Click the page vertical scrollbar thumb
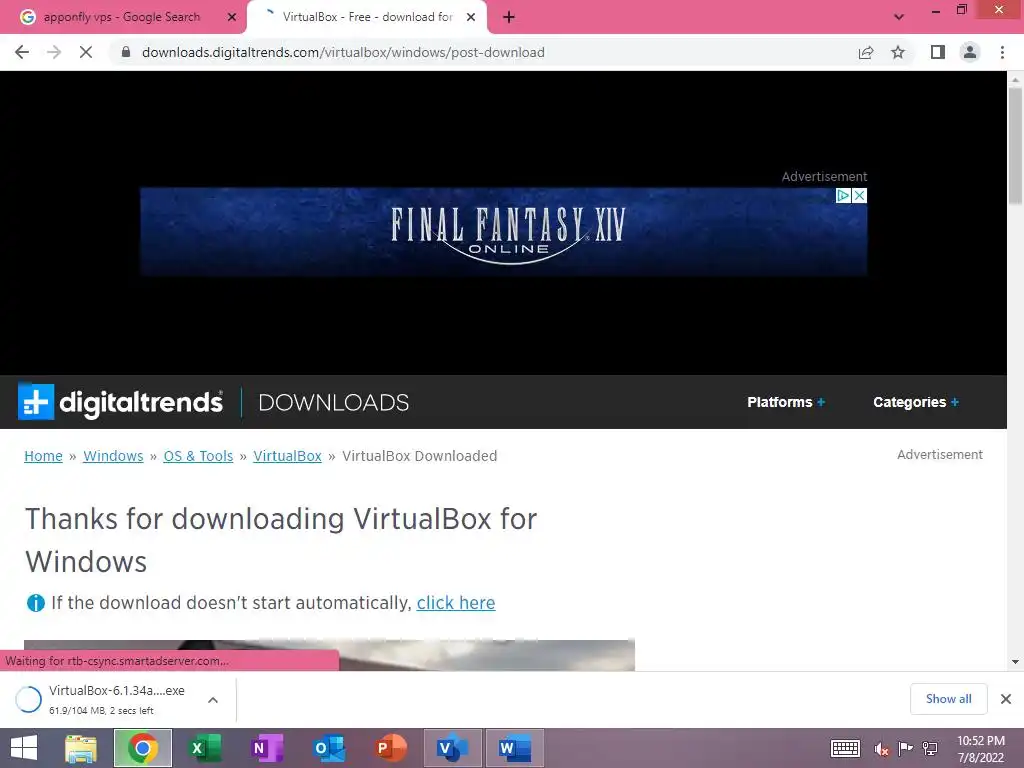The width and height of the screenshot is (1024, 768). coord(1015,146)
